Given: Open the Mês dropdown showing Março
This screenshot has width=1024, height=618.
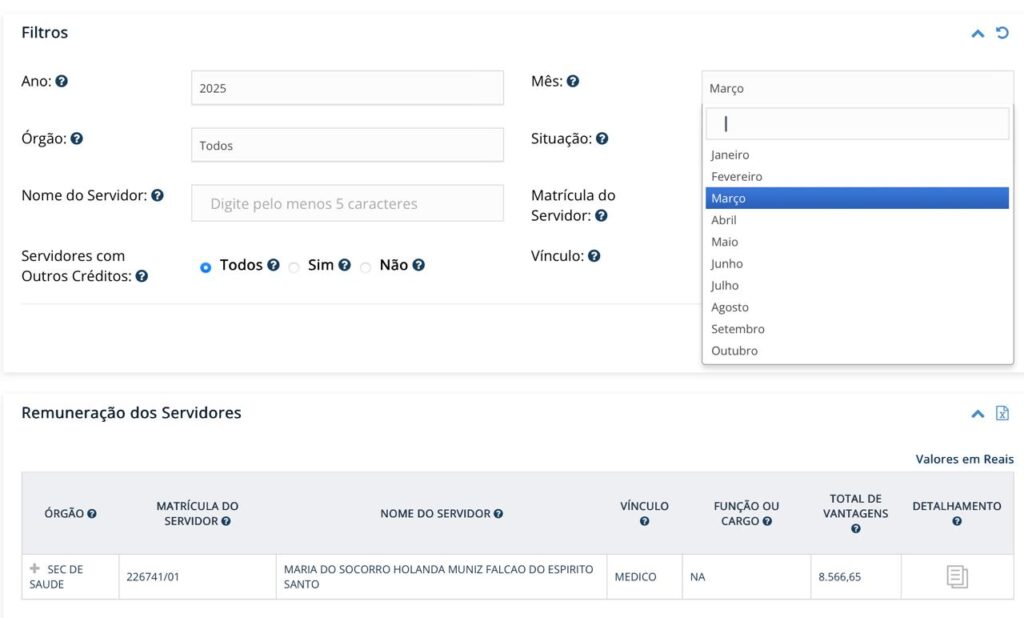Looking at the screenshot, I should [x=857, y=88].
